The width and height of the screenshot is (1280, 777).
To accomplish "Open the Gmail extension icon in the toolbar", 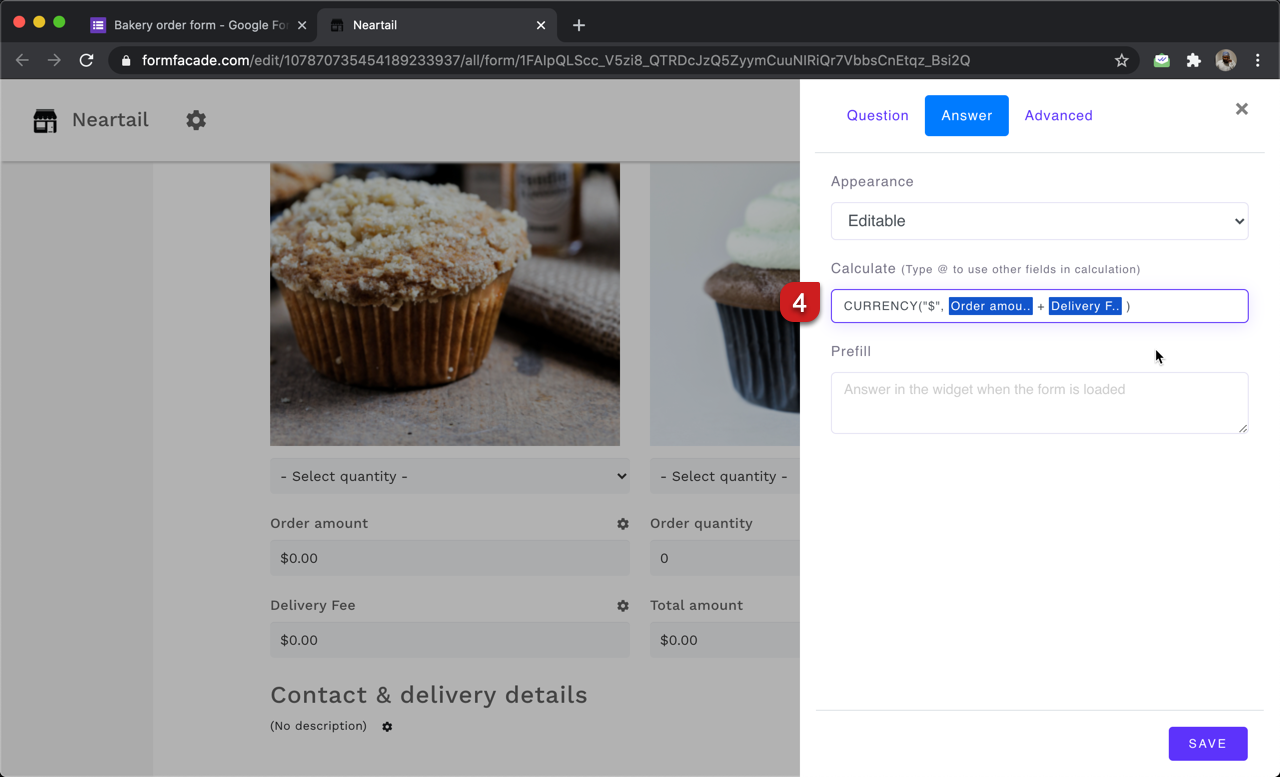I will pyautogui.click(x=1161, y=60).
